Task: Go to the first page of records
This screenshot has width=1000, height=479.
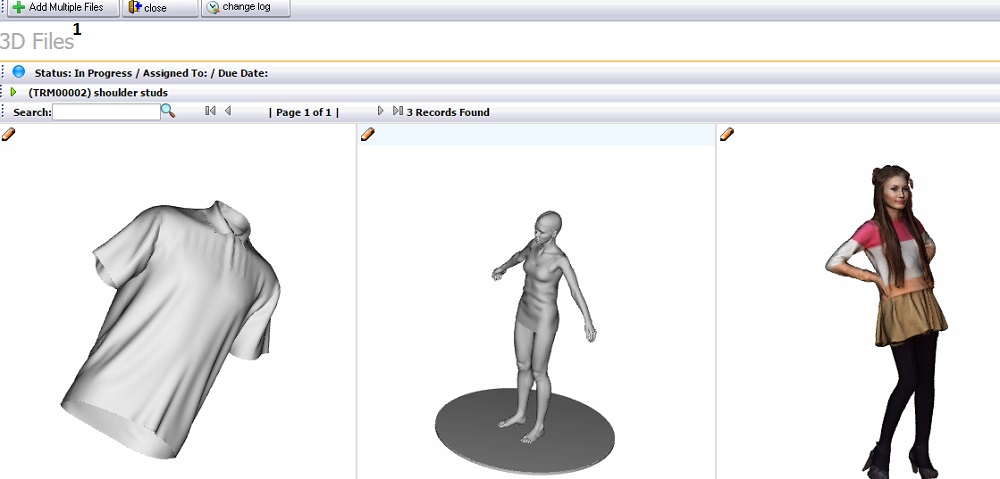Action: (210, 111)
